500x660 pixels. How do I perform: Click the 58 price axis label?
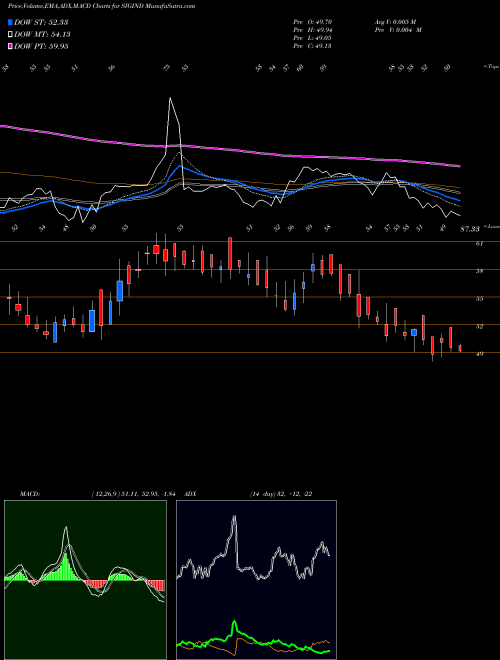pos(479,271)
